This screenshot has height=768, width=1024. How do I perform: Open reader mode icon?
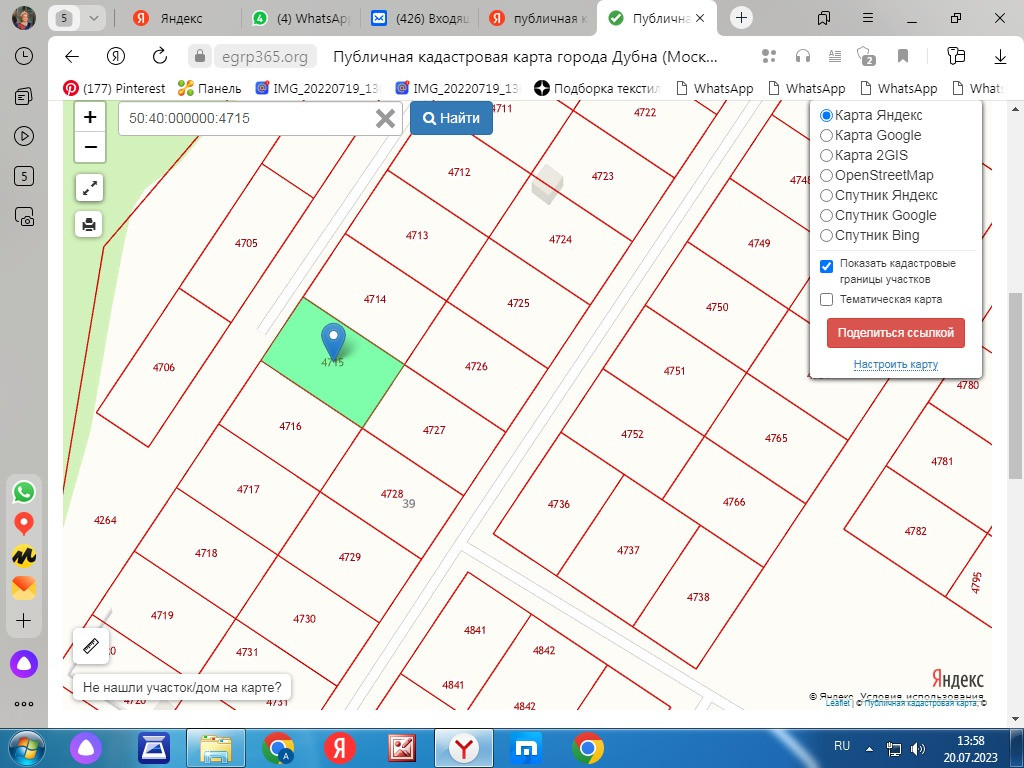pyautogui.click(x=835, y=57)
